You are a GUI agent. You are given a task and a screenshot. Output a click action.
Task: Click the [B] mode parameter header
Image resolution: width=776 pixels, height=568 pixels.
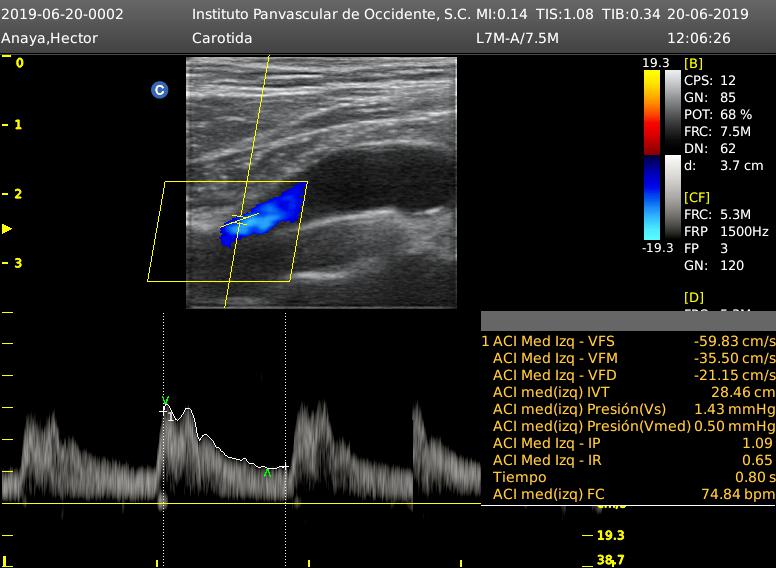coord(693,63)
